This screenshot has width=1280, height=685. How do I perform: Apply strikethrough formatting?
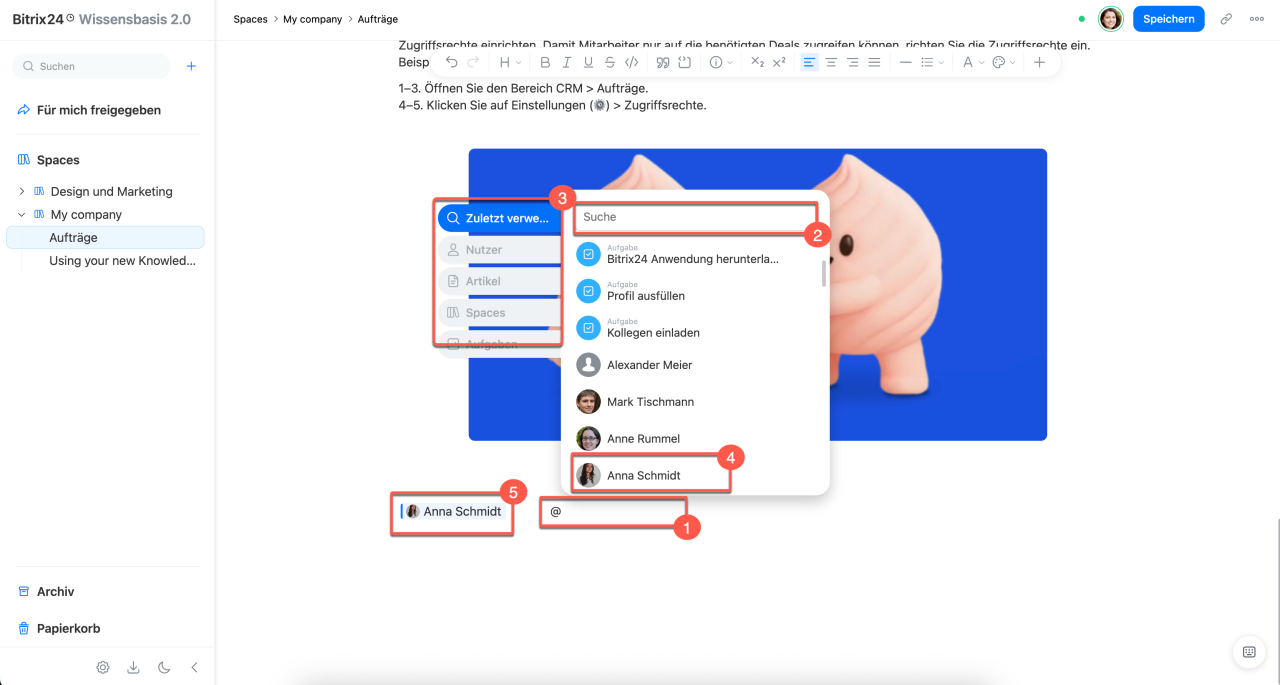coord(610,62)
